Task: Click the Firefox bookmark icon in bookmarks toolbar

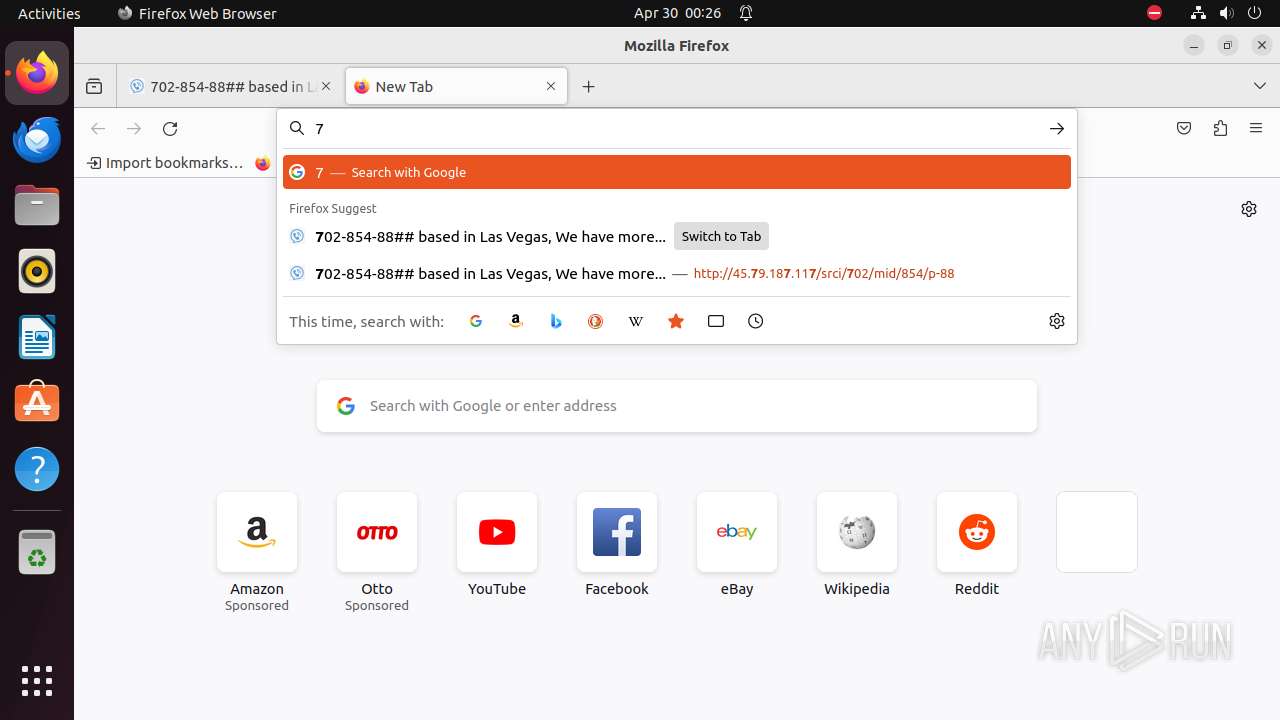Action: tap(263, 163)
